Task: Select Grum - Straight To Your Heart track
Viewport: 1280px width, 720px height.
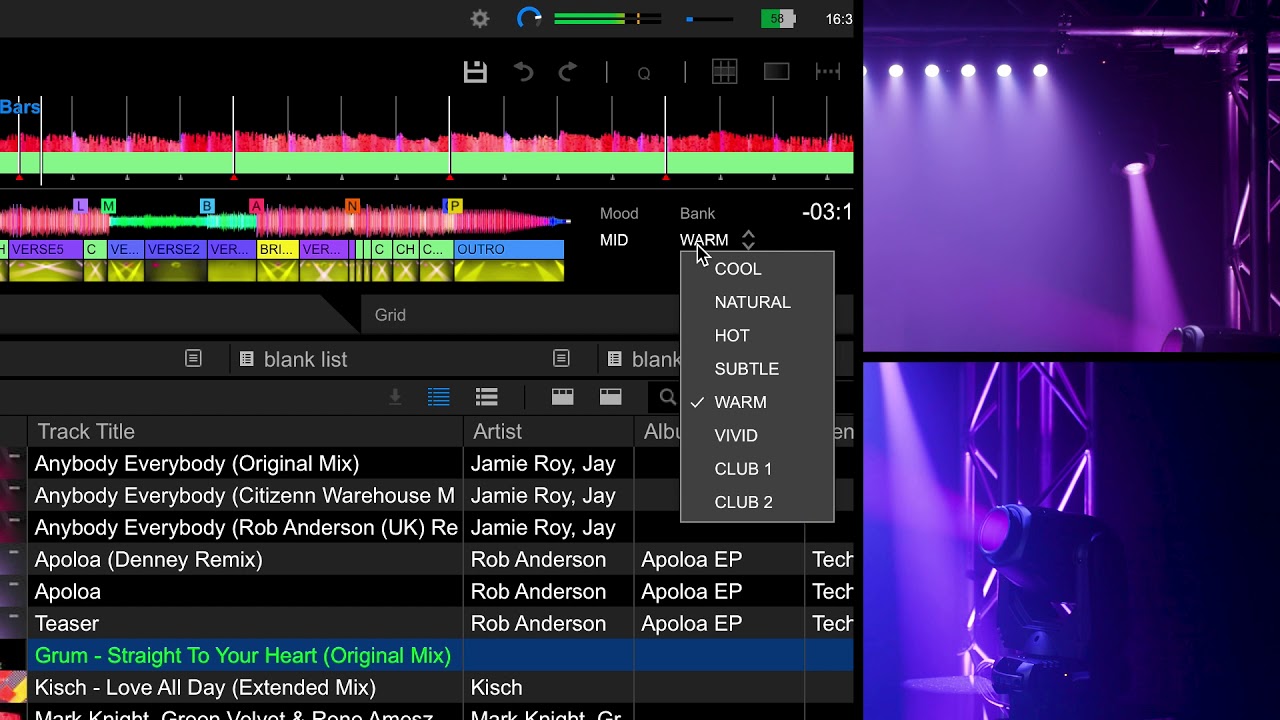Action: (243, 655)
